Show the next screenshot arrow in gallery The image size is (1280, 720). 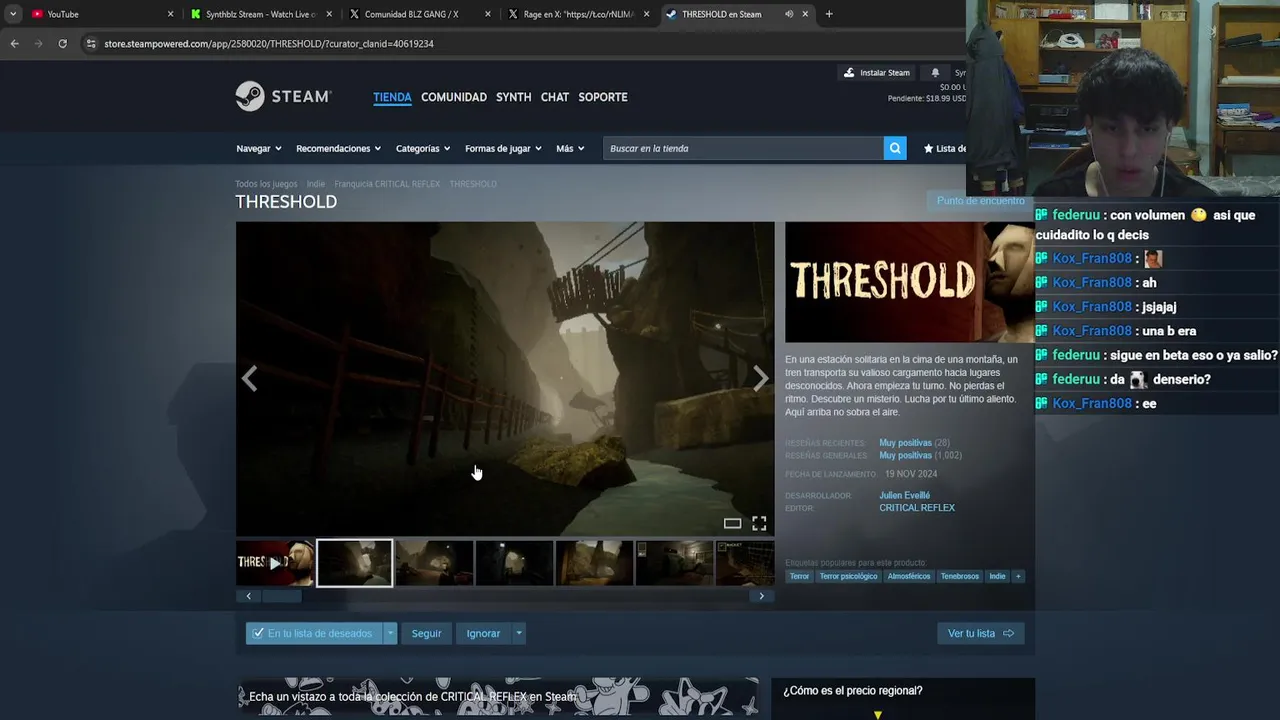(x=760, y=378)
